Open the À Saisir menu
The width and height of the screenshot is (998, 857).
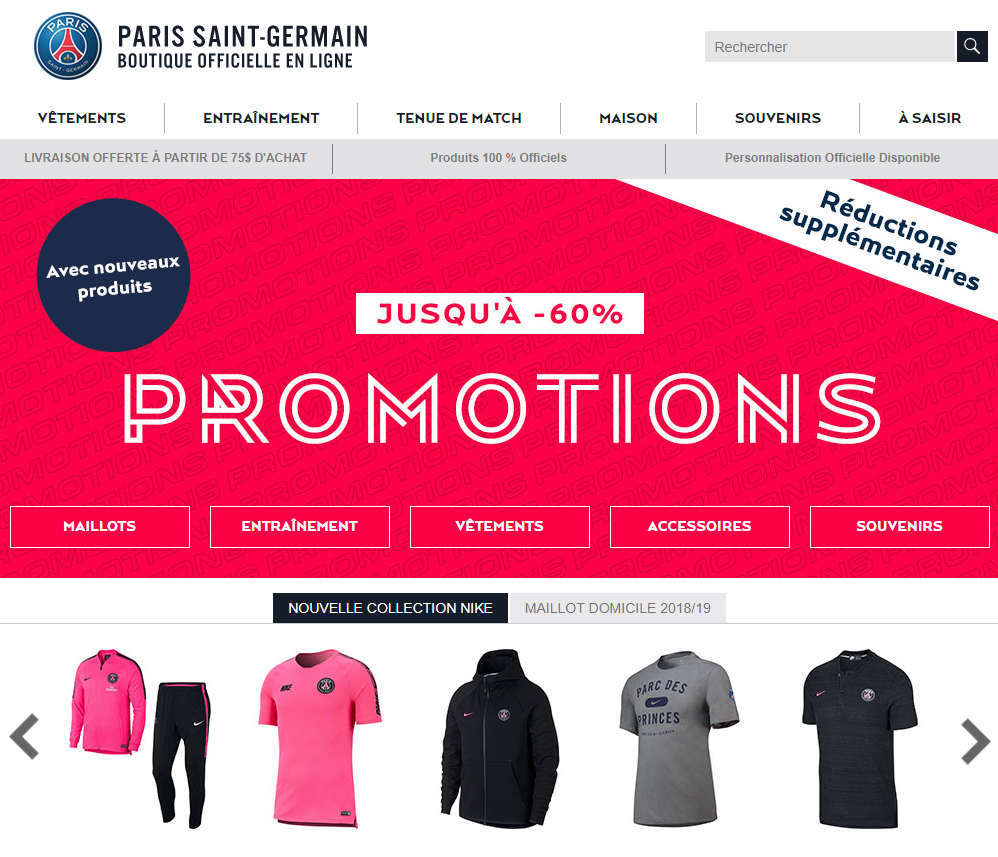(929, 118)
